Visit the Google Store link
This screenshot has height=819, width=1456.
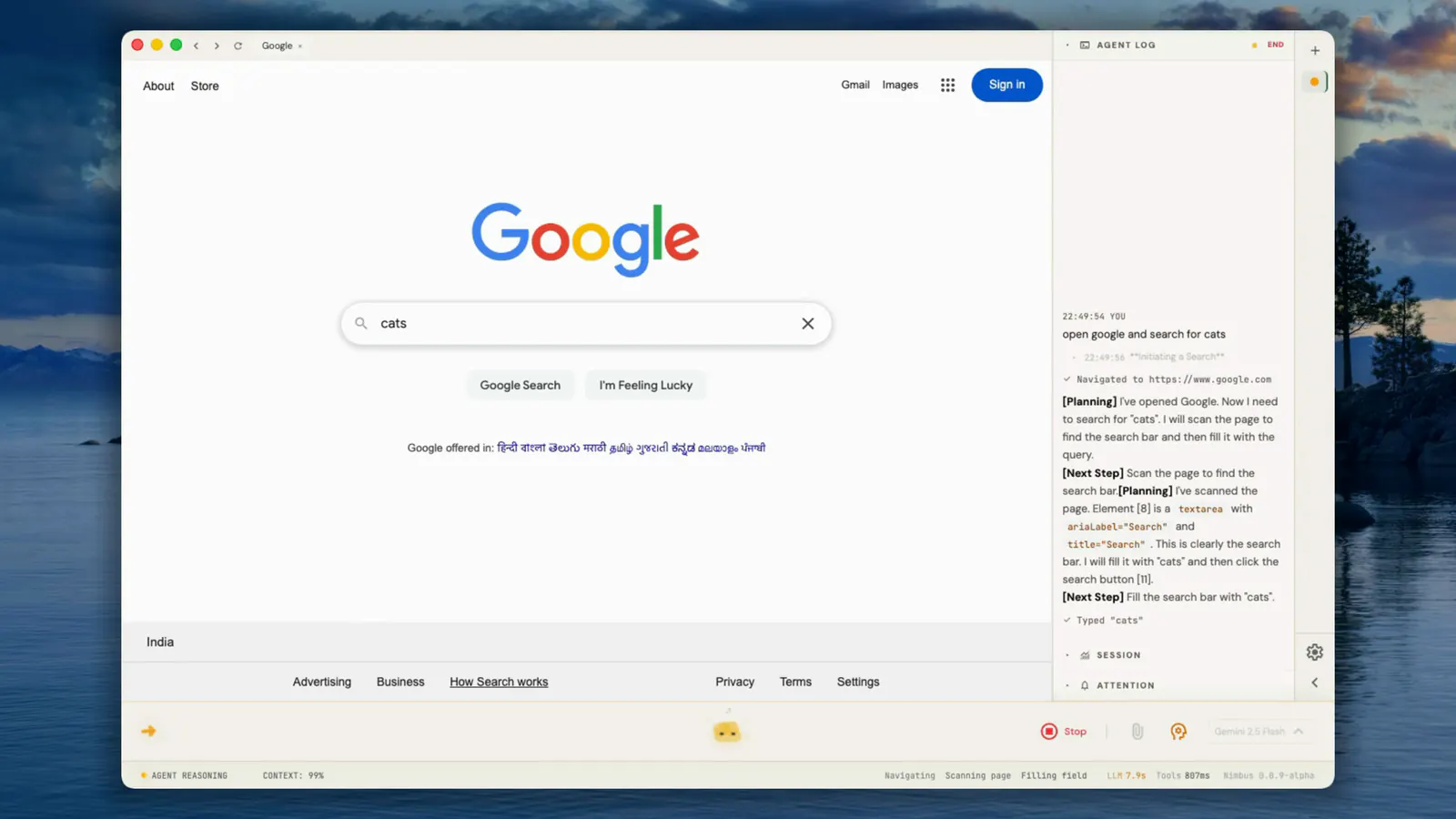(x=205, y=86)
